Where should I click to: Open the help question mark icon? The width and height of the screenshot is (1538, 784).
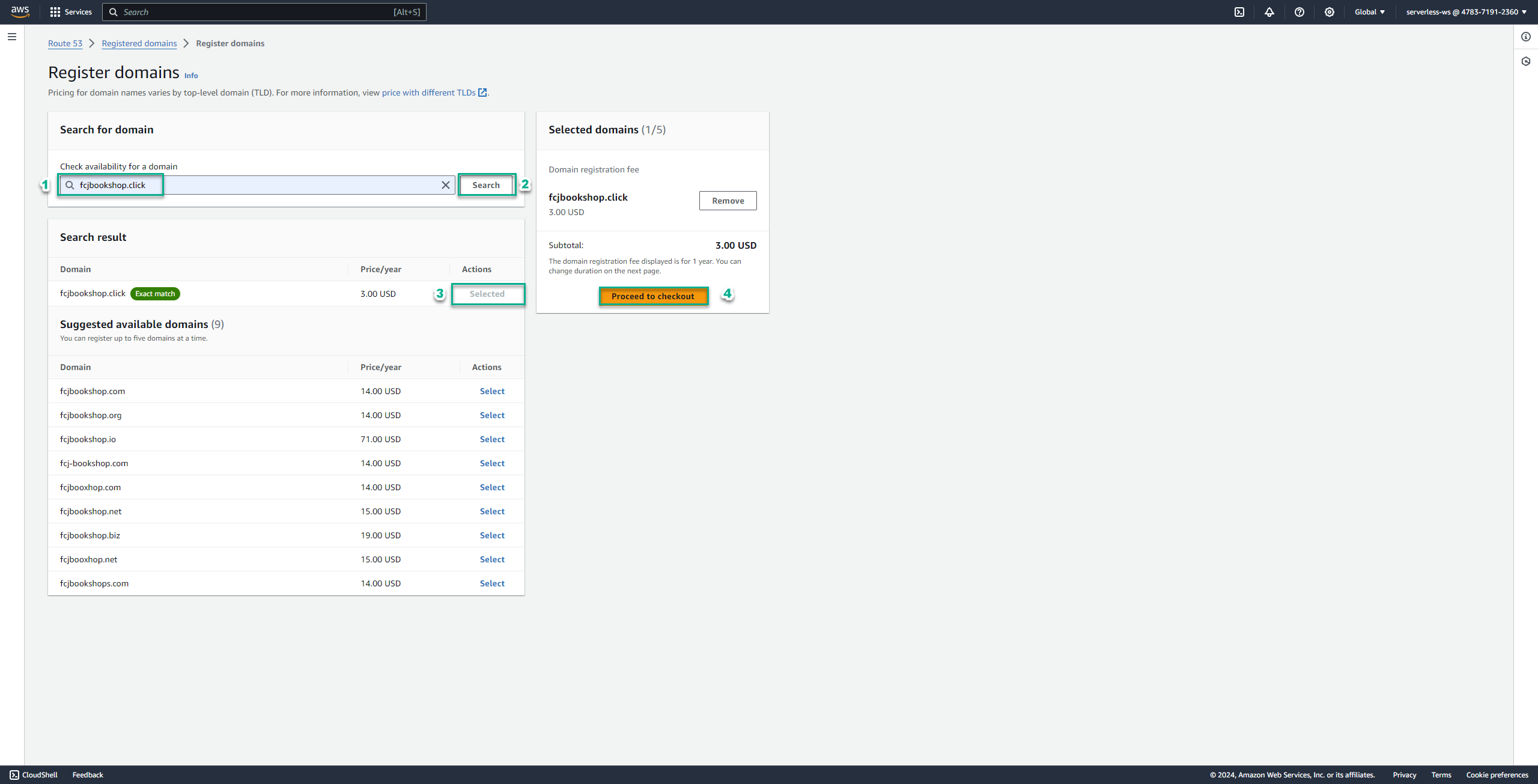(x=1299, y=12)
